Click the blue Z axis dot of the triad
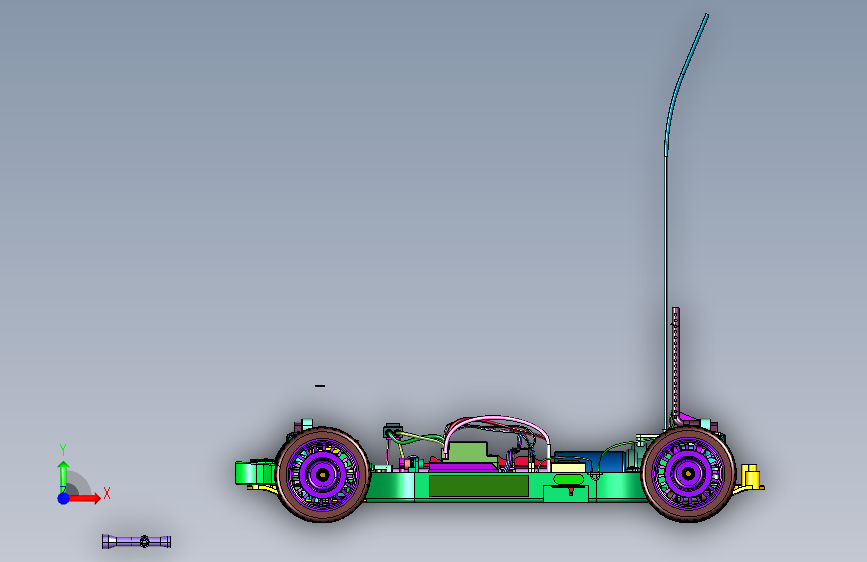 pyautogui.click(x=63, y=498)
